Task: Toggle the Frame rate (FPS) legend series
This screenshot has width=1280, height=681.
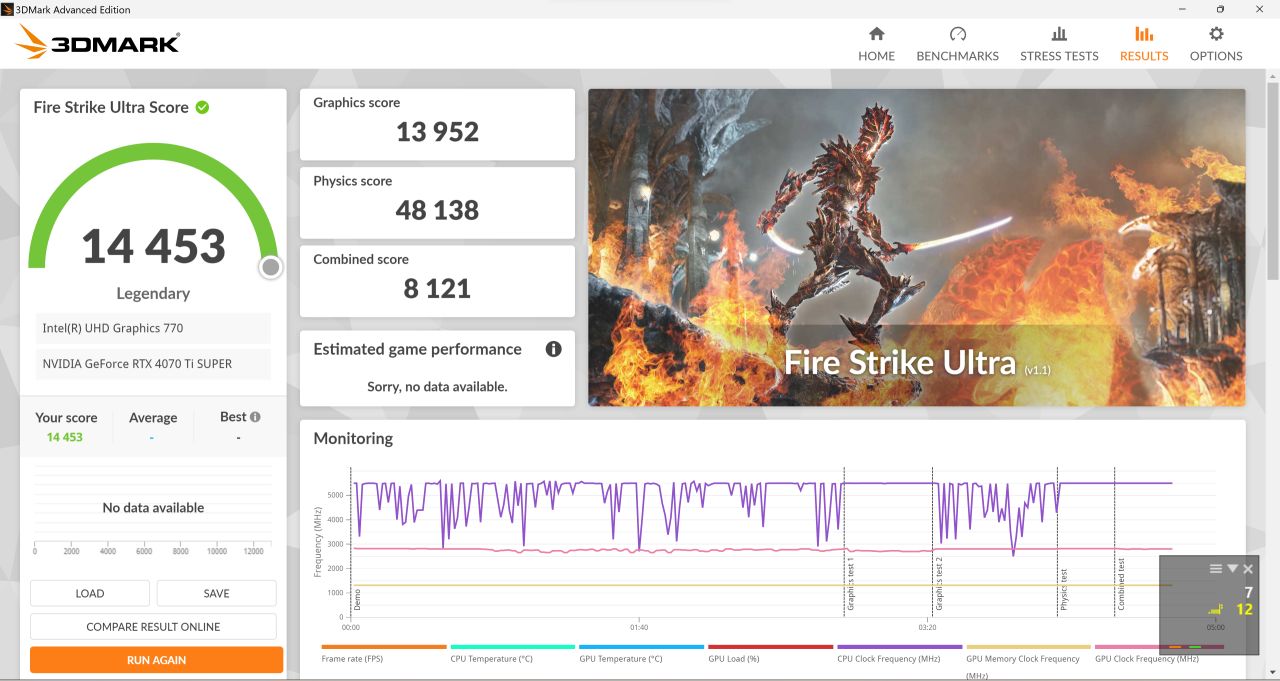Action: pos(383,653)
